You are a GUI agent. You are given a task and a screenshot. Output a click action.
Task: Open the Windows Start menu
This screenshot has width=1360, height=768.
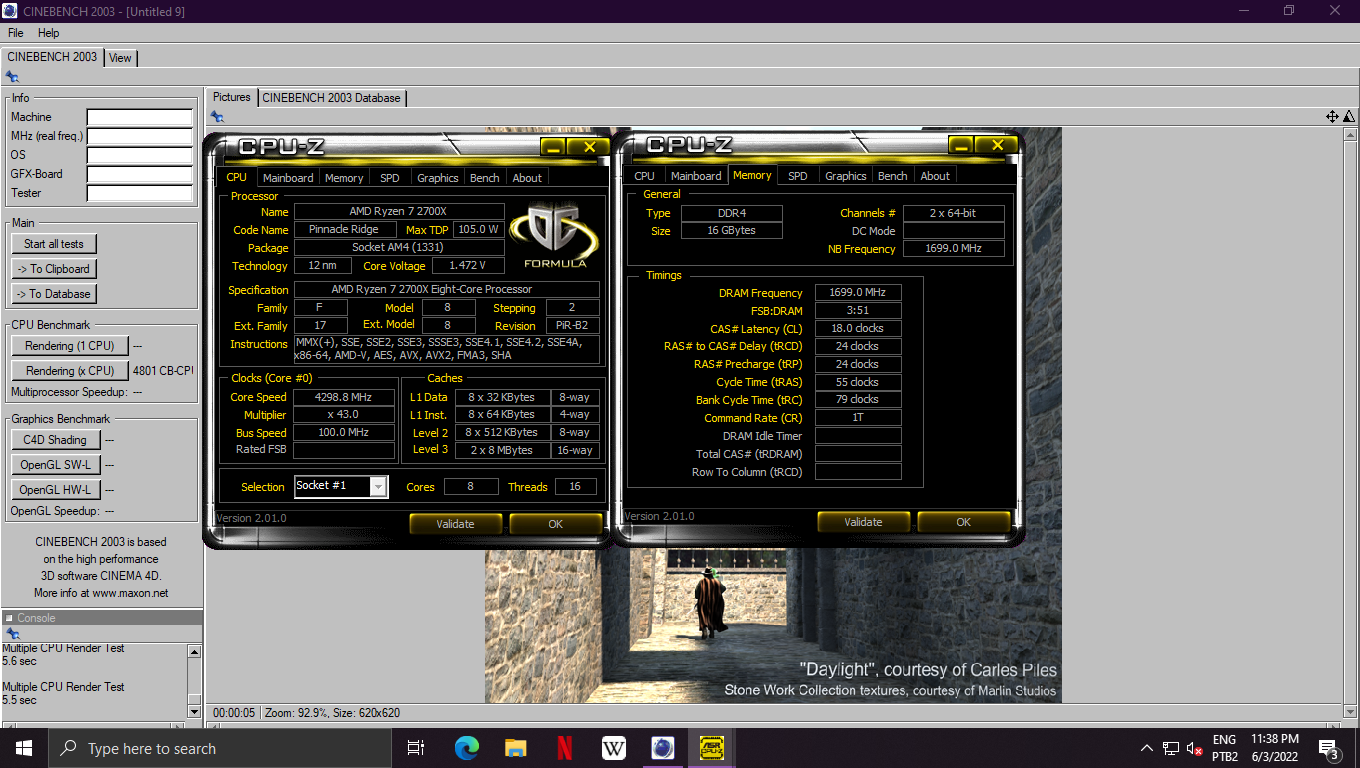tap(24, 748)
